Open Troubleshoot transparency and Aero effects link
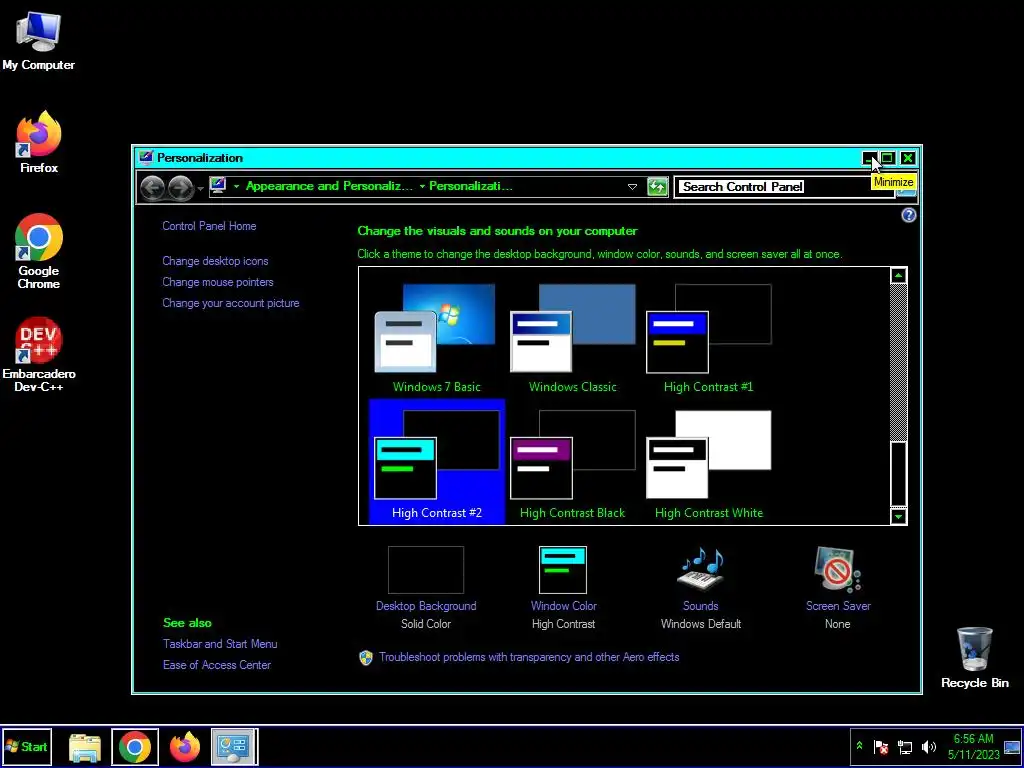The height and width of the screenshot is (768, 1024). point(529,657)
